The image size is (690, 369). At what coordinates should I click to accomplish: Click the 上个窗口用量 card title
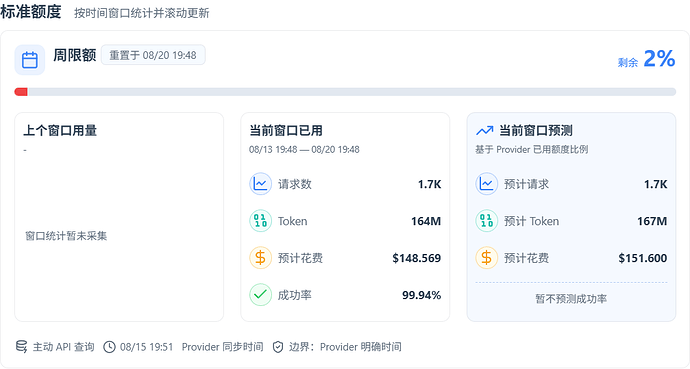(60, 131)
